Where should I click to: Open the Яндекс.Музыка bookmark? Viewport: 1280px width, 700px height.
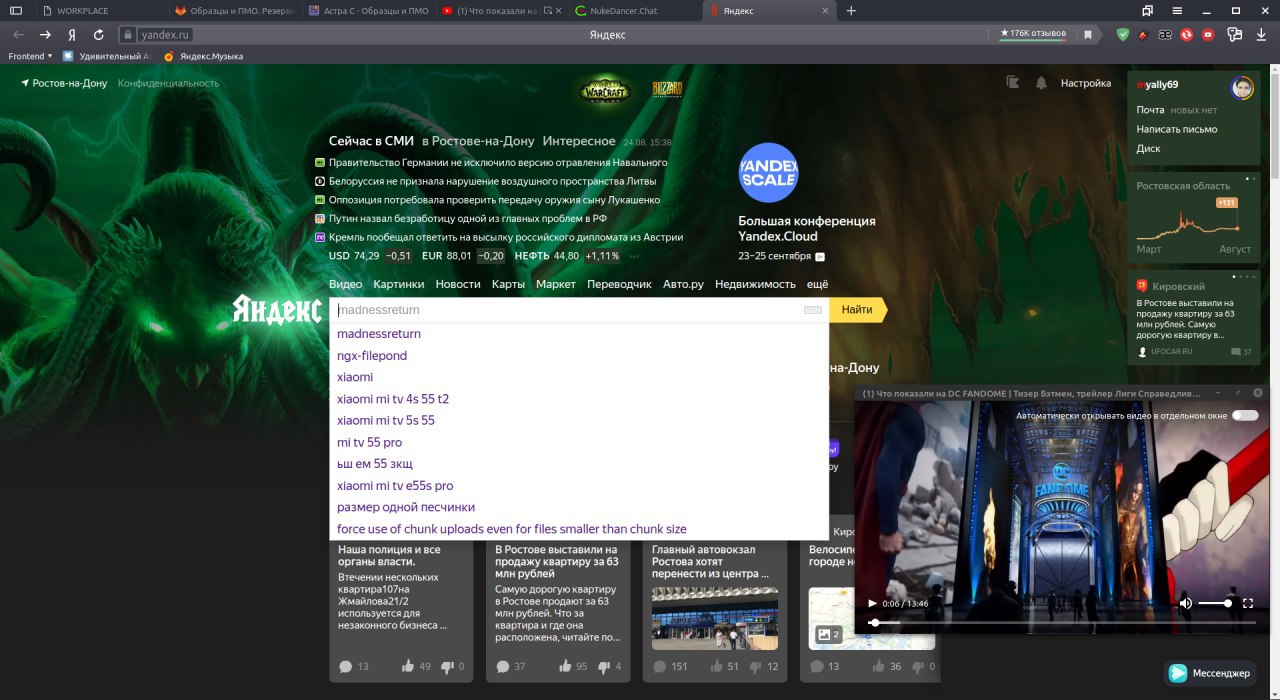[x=203, y=56]
